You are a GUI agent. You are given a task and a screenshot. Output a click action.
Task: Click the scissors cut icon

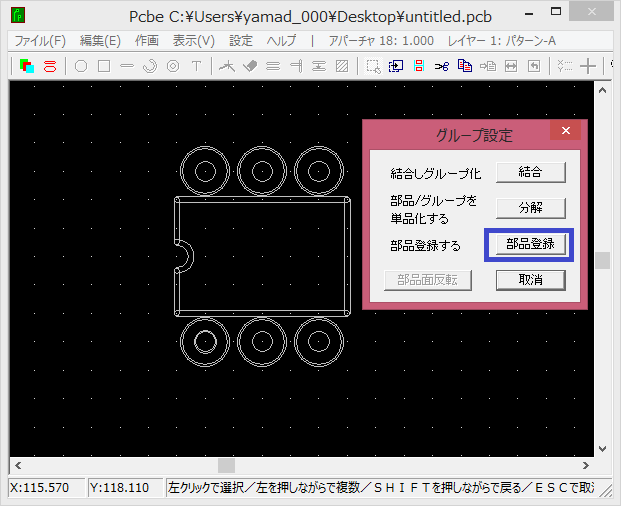(441, 66)
